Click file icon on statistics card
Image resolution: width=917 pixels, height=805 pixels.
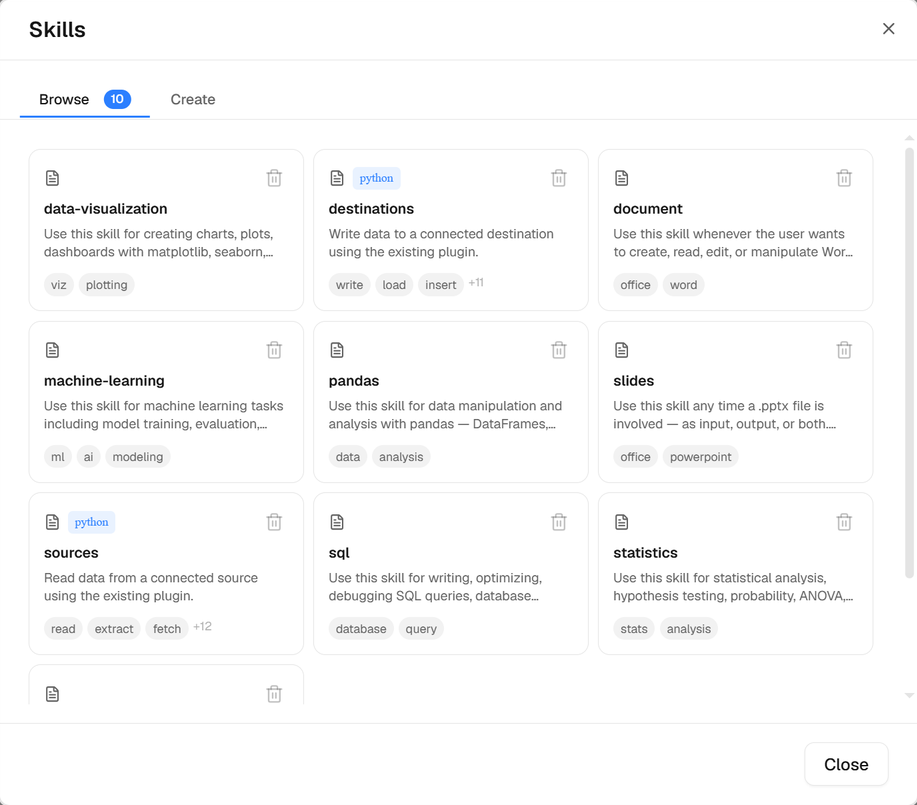622,522
